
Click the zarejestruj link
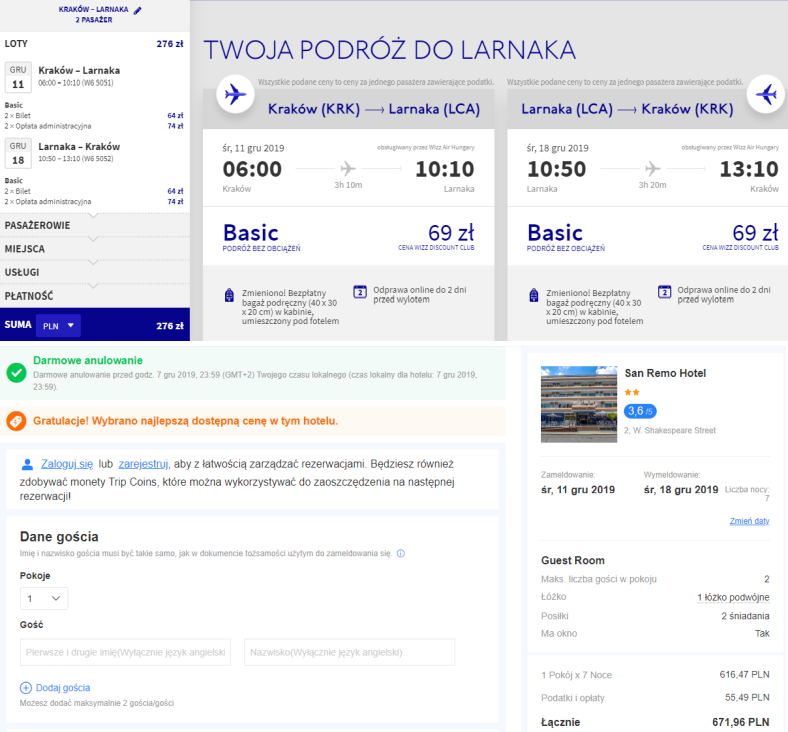[143, 464]
